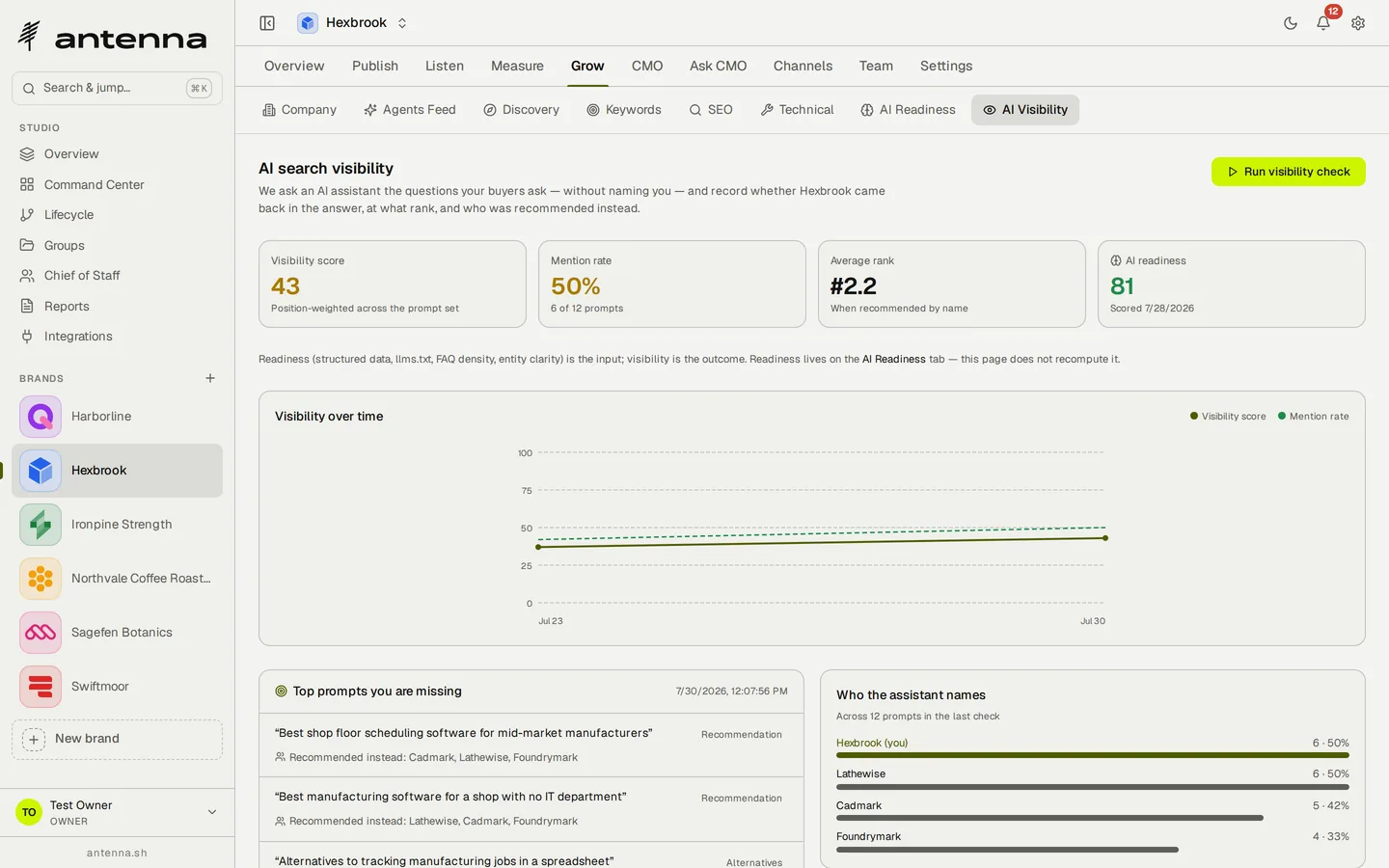This screenshot has height=868, width=1389.
Task: Collapse the sidebar panel toggle icon
Action: click(x=267, y=23)
